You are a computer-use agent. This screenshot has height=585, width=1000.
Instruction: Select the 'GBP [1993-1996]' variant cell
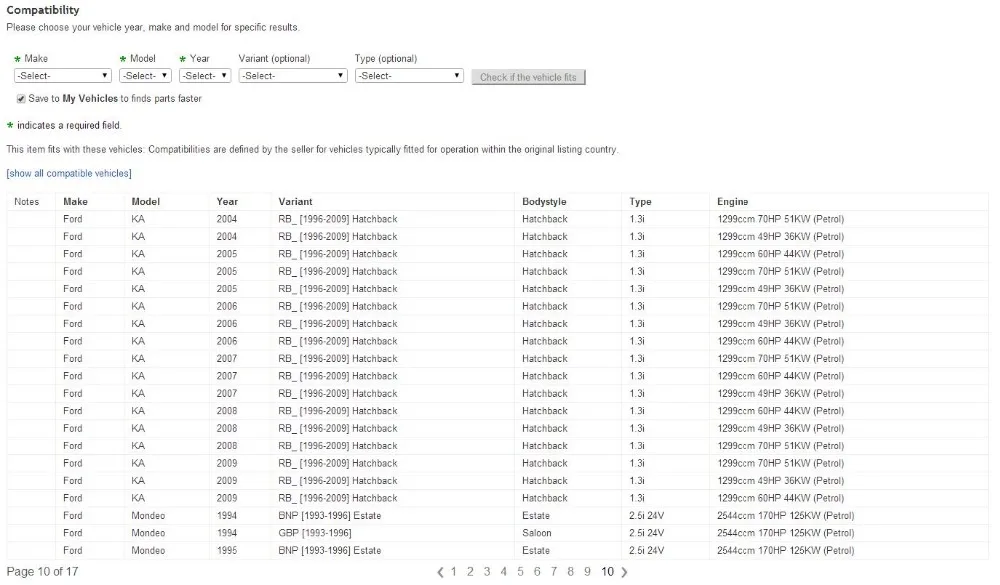(x=315, y=533)
